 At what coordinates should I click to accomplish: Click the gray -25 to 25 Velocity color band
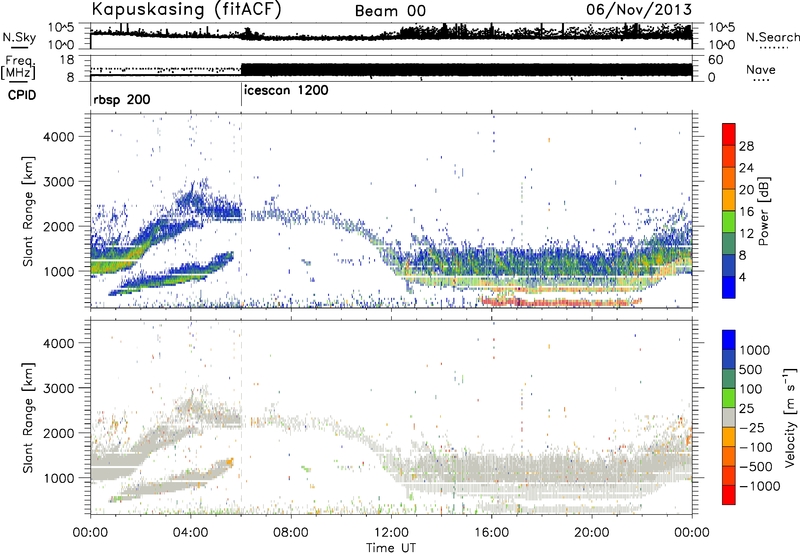point(729,417)
